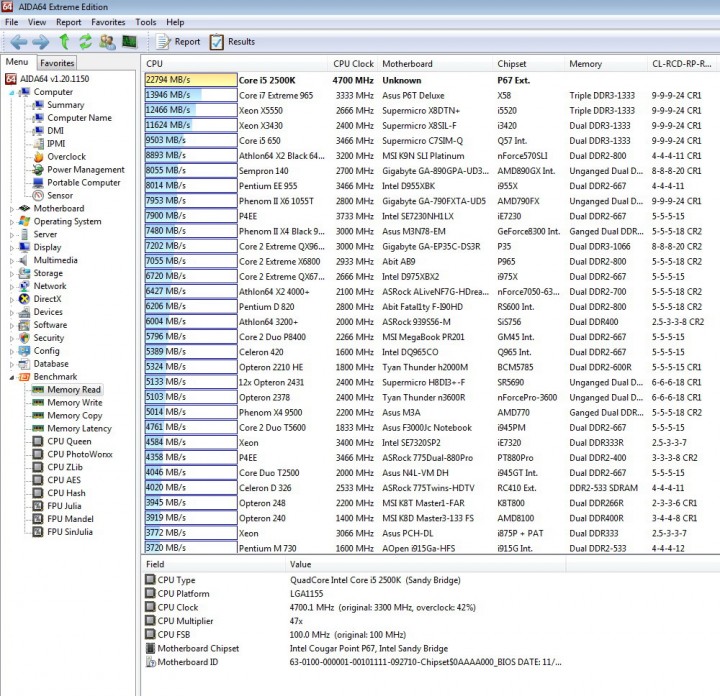Collapse the Benchmark tree node
Viewport: 720px width, 696px height.
tap(11, 377)
